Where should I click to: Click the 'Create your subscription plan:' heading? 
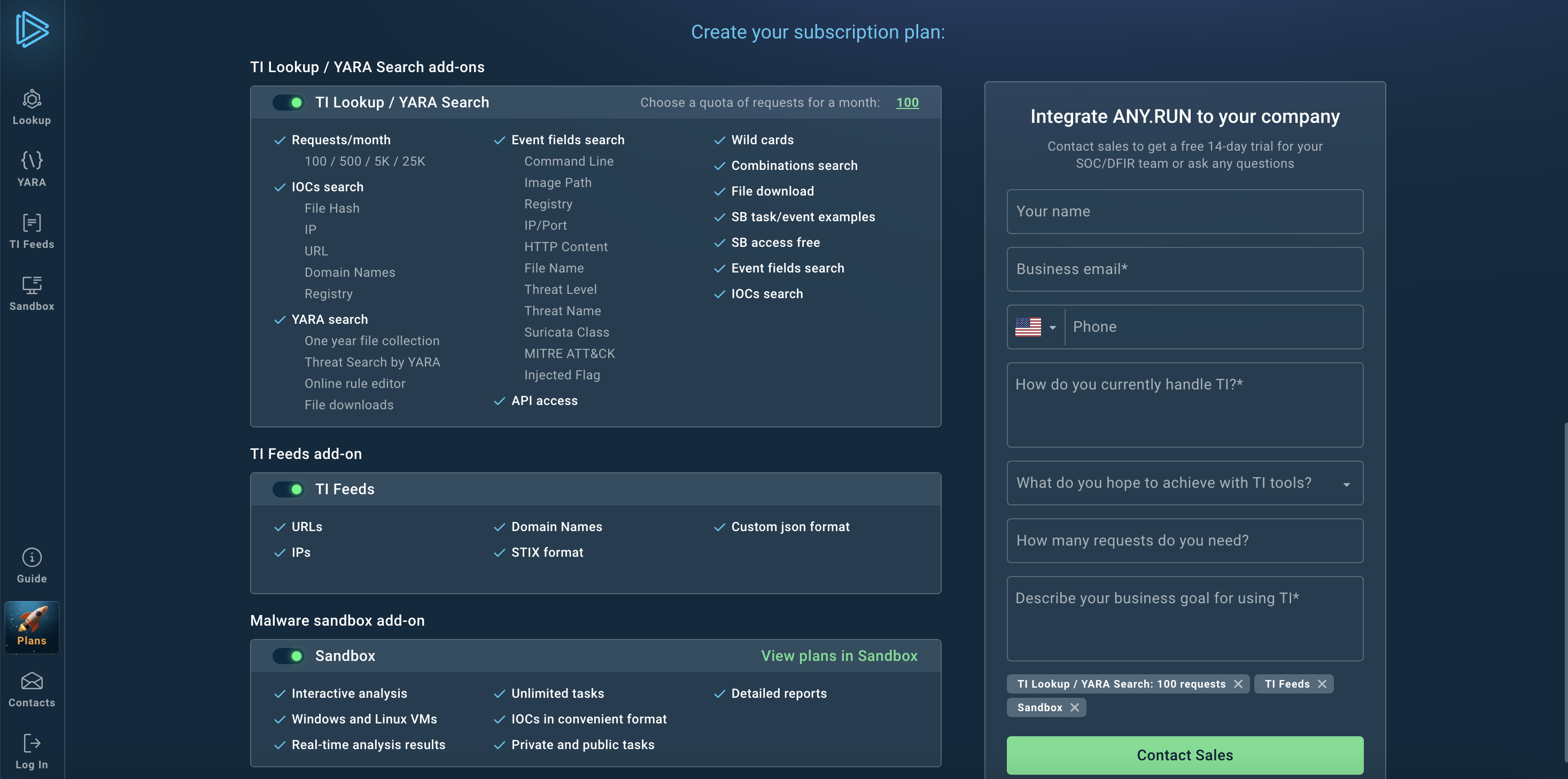click(818, 32)
